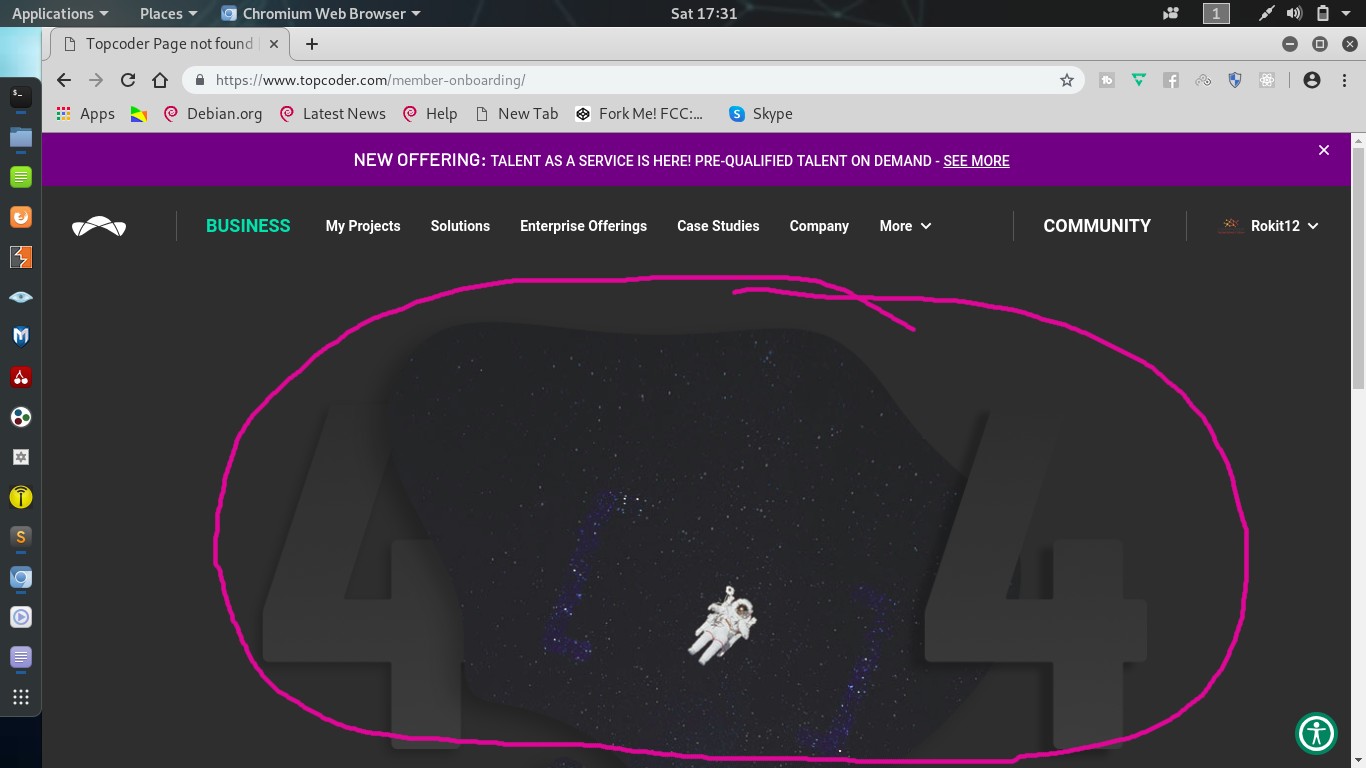Open the volume indicator in top bar
The height and width of the screenshot is (768, 1366).
point(1295,13)
